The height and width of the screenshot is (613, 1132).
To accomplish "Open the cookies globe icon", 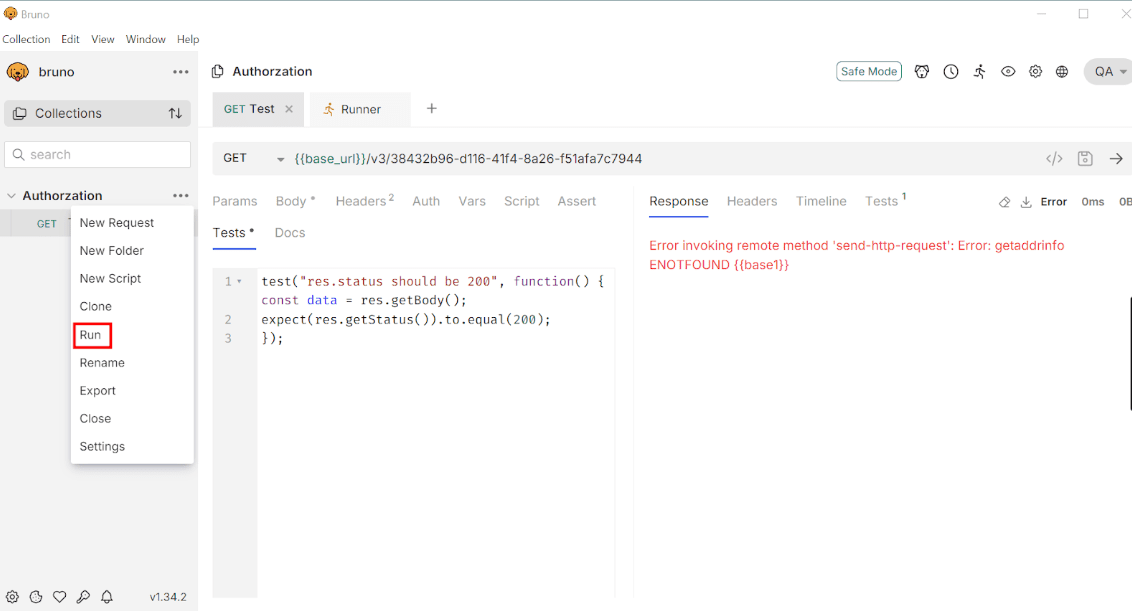I will [x=1062, y=72].
